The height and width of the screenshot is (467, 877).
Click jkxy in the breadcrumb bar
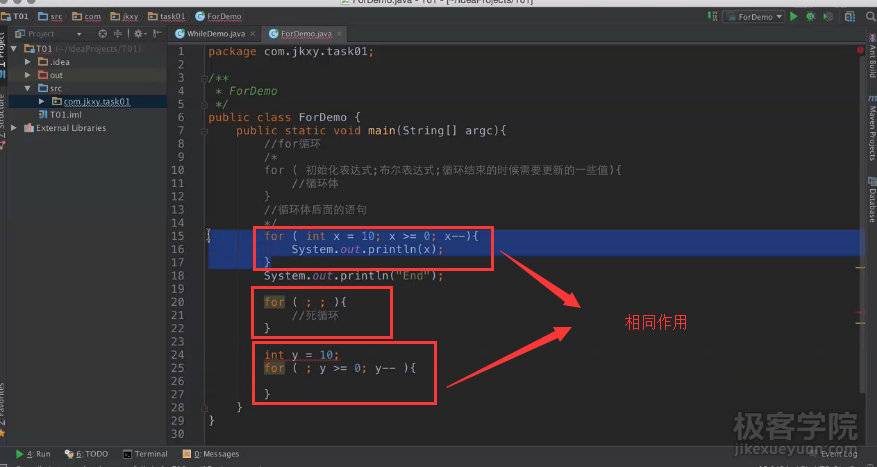(124, 16)
